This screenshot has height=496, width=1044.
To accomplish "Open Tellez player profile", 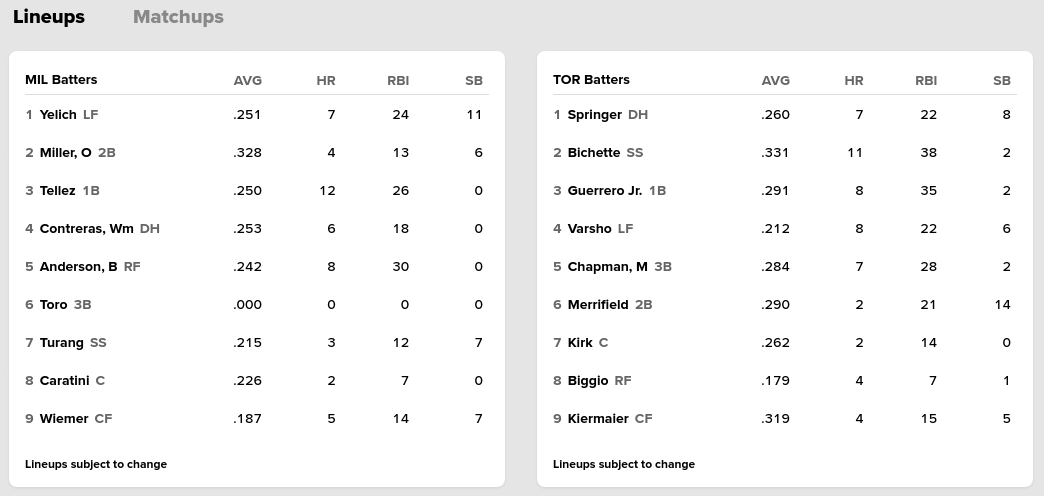I will (x=58, y=191).
